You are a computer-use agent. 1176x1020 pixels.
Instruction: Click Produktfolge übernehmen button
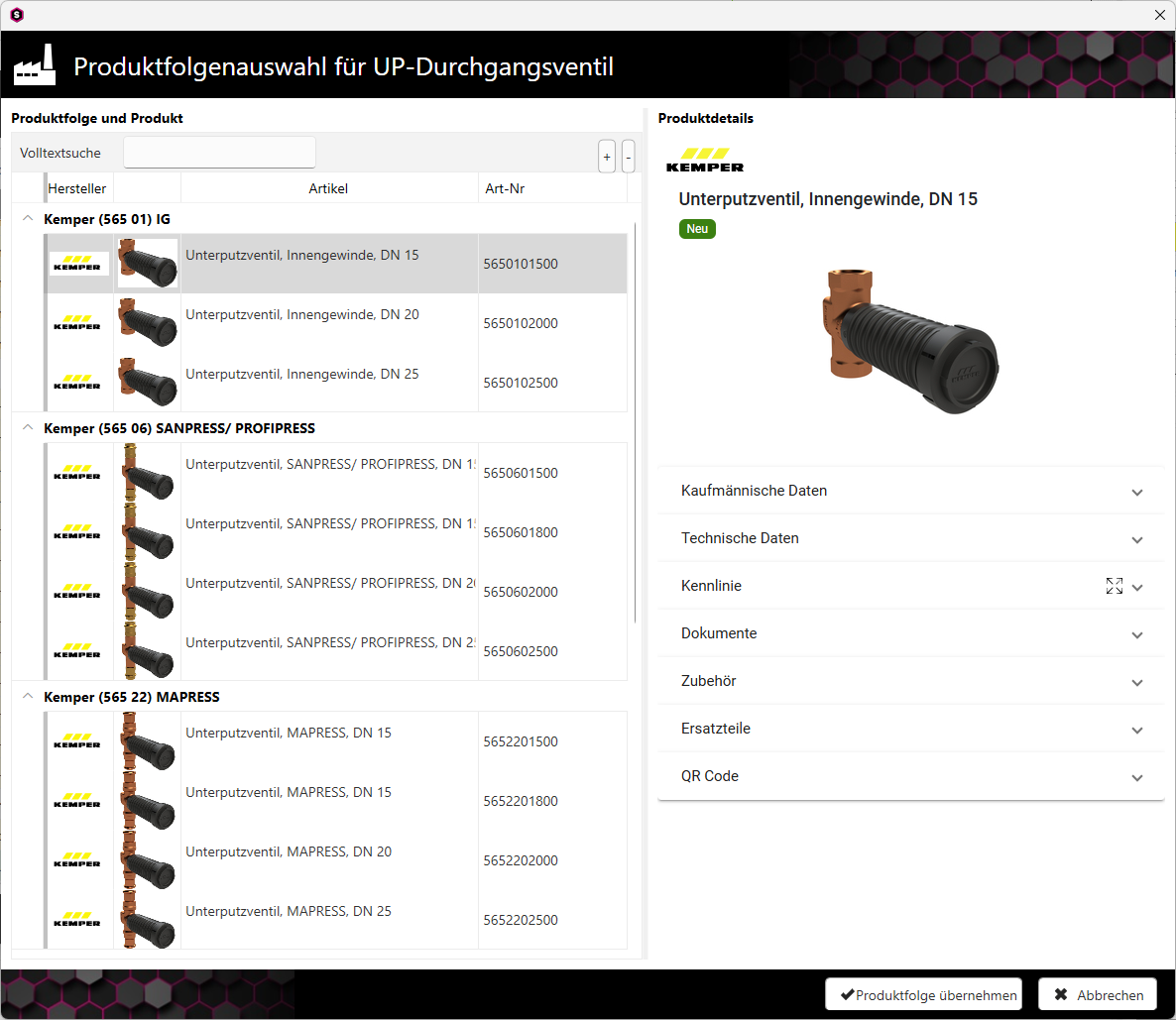point(923,994)
